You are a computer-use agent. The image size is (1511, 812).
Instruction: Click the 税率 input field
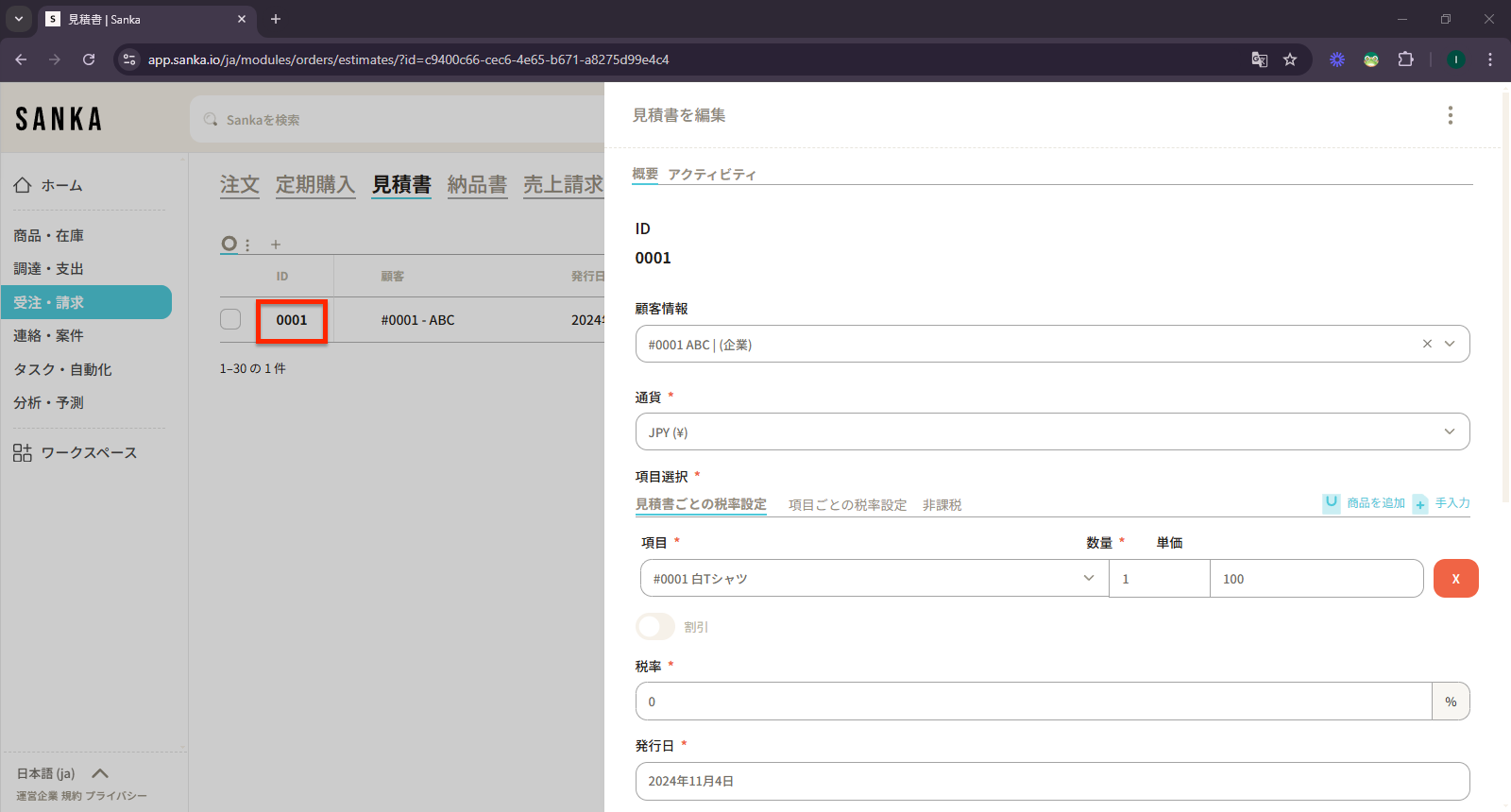(x=1033, y=702)
